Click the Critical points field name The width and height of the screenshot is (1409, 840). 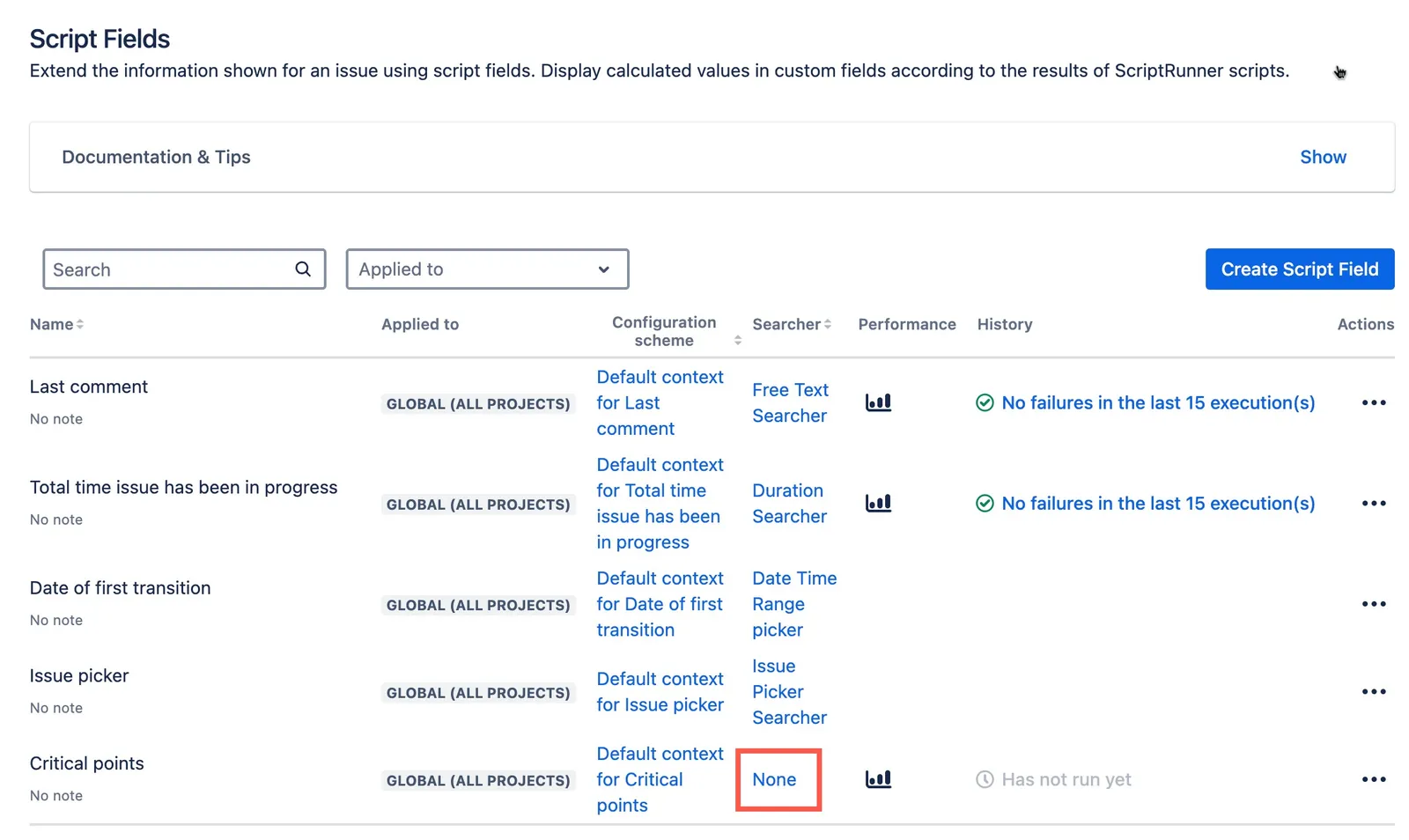tap(87, 763)
